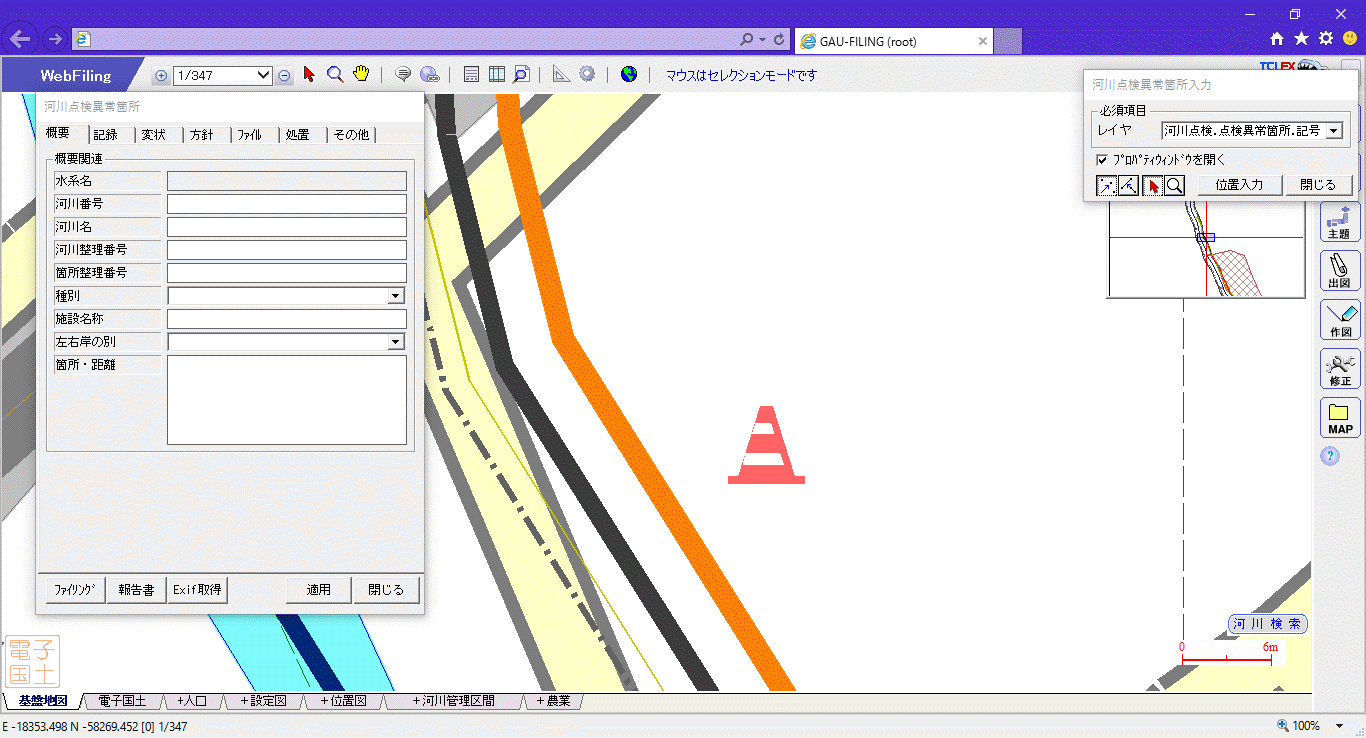Image resolution: width=1366 pixels, height=738 pixels.
Task: Open the 修正 edit side button
Action: [1339, 368]
